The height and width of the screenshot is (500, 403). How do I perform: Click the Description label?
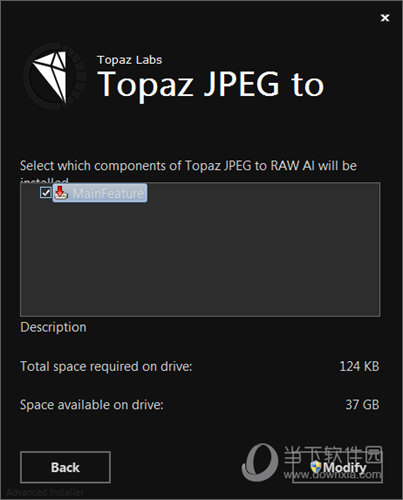pyautogui.click(x=53, y=327)
